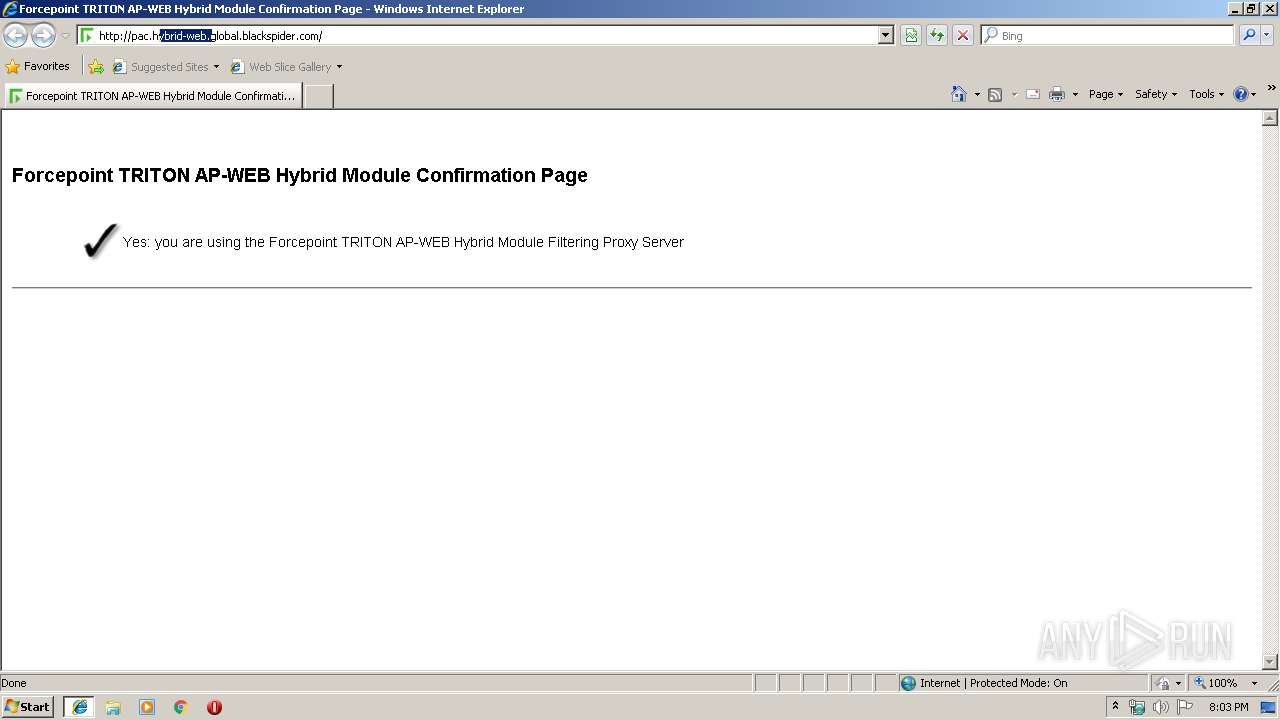The width and height of the screenshot is (1280, 720).
Task: Minimize the Internet Explorer window
Action: tap(1235, 8)
